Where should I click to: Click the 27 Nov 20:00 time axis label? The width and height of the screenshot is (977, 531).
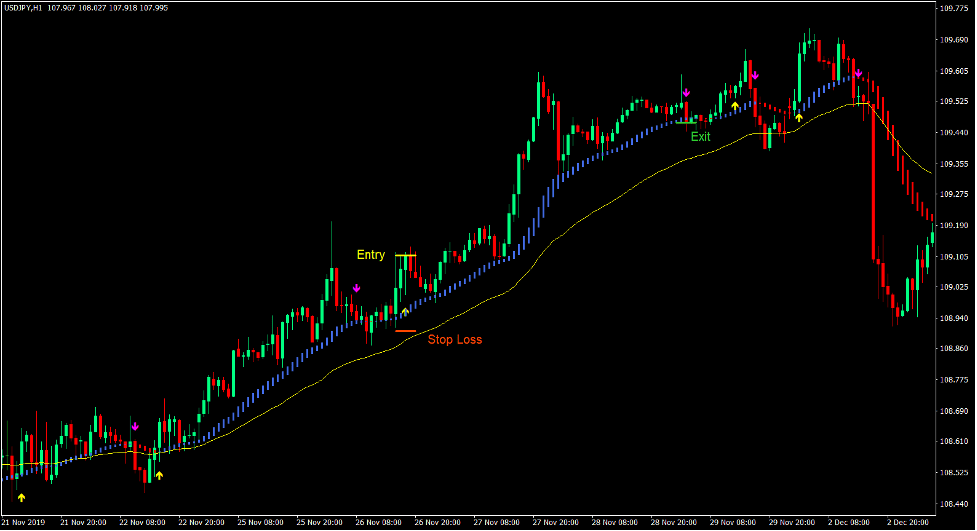coord(553,522)
